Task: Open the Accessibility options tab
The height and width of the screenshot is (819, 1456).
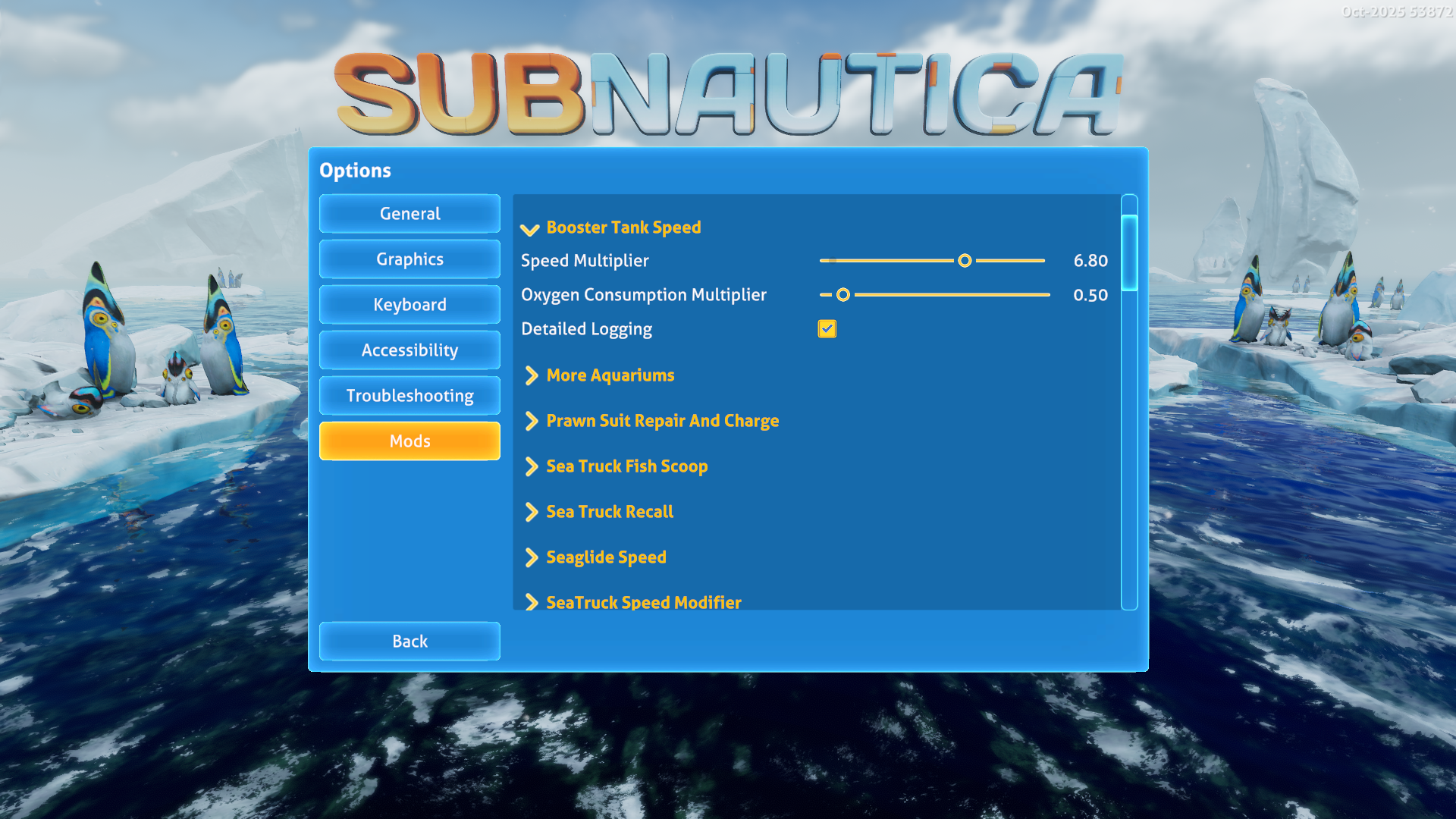Action: point(409,350)
